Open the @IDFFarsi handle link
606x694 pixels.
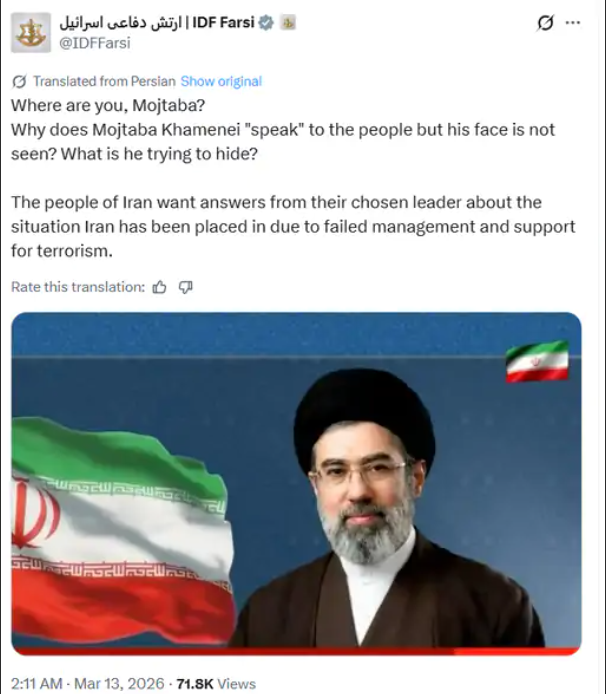(x=95, y=43)
